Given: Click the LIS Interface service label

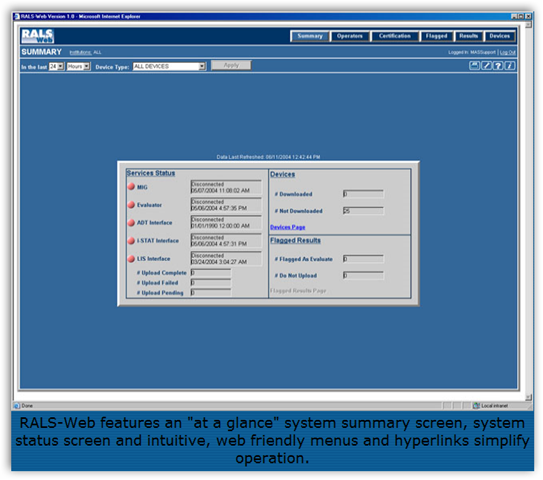Looking at the screenshot, I should coord(153,259).
